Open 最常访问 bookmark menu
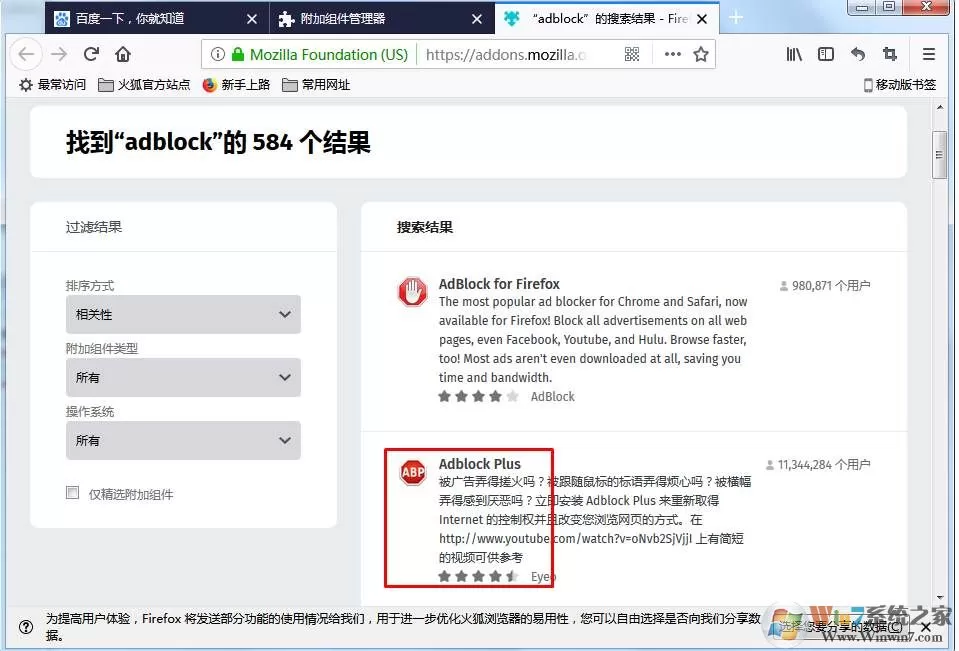This screenshot has width=959, height=651. coord(53,84)
